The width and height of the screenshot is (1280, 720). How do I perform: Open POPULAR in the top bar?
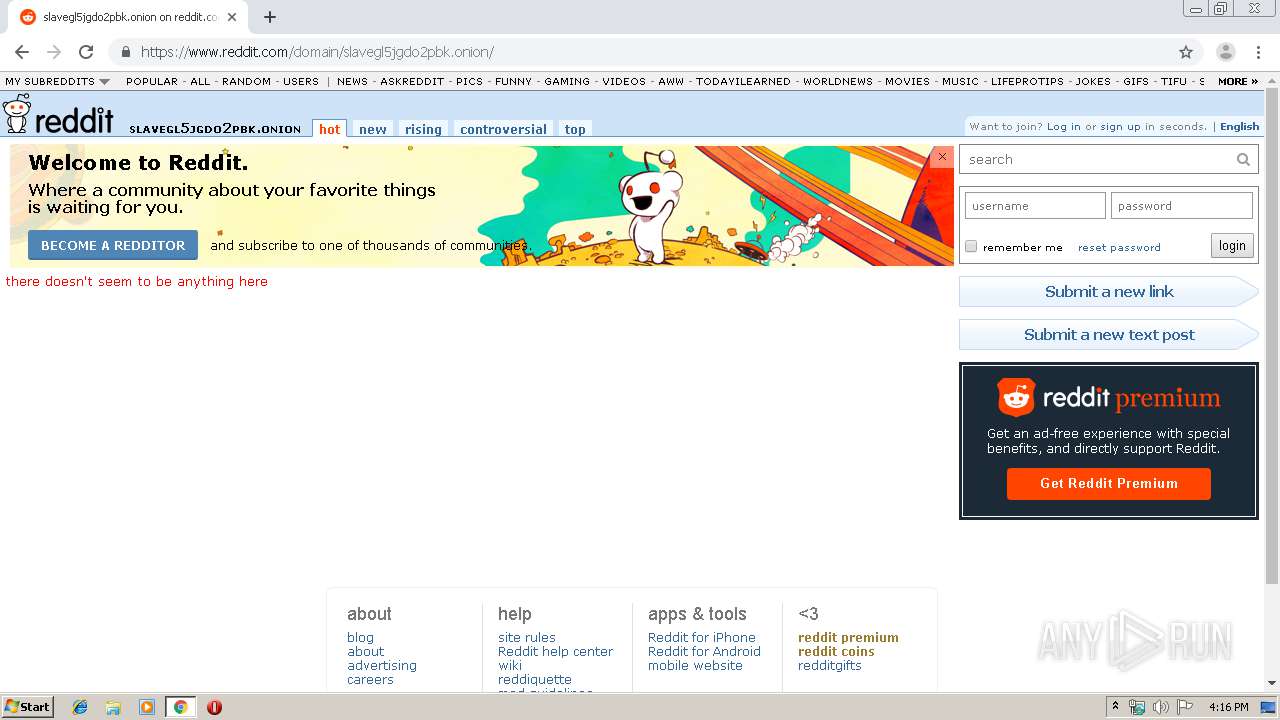click(x=152, y=81)
